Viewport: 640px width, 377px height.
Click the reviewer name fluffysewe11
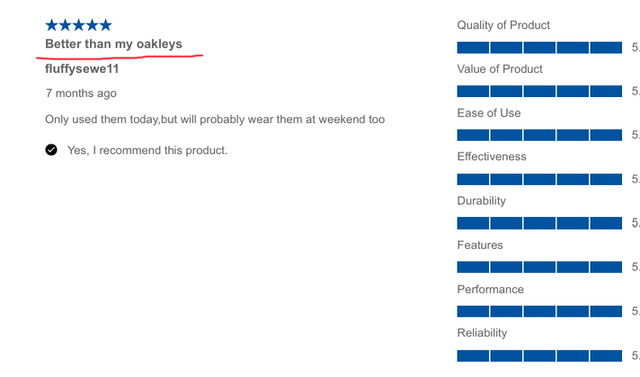tap(82, 69)
